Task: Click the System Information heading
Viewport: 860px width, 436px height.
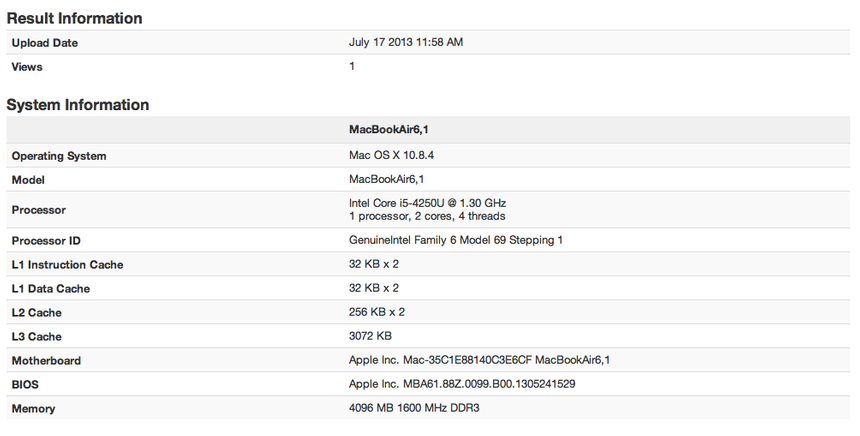Action: 78,104
